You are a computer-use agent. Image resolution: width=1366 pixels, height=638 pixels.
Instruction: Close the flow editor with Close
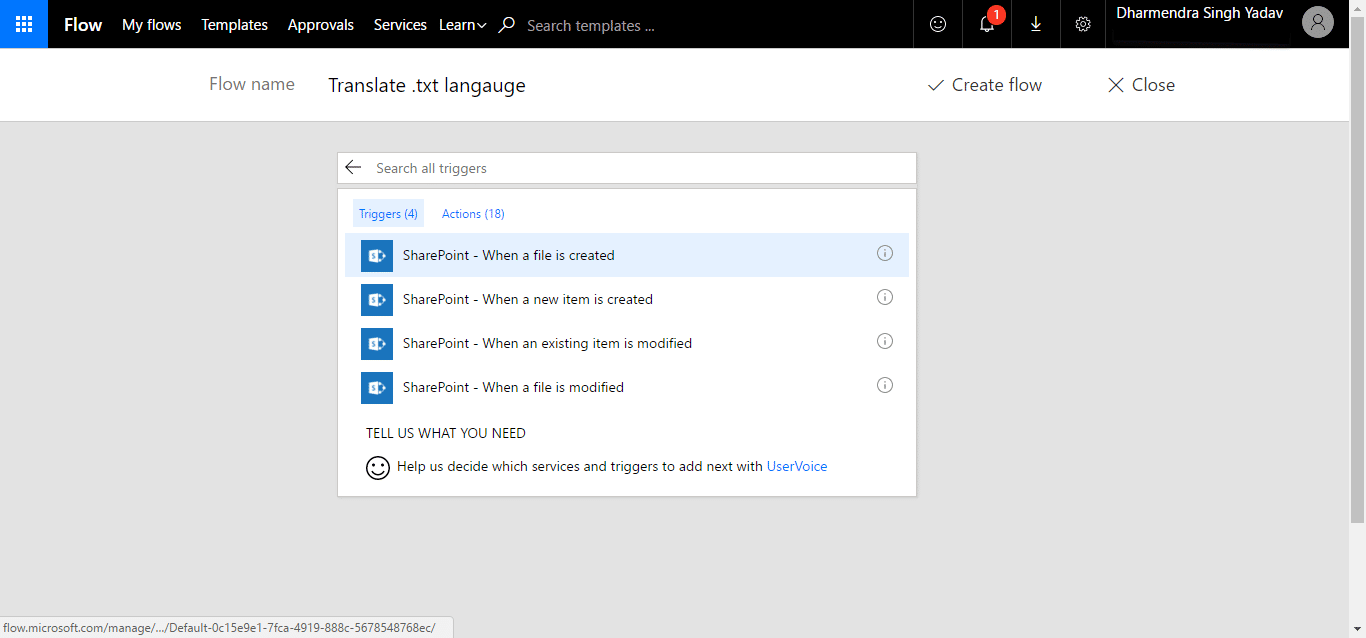(x=1141, y=85)
